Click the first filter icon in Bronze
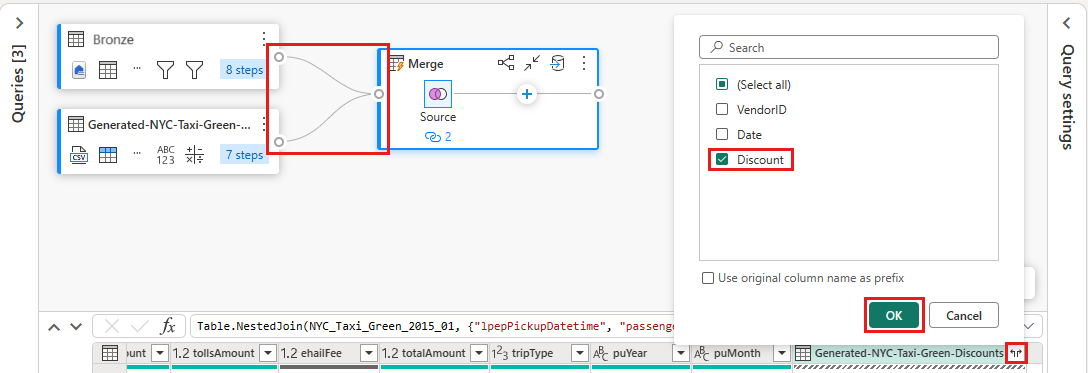The image size is (1088, 373). [164, 69]
